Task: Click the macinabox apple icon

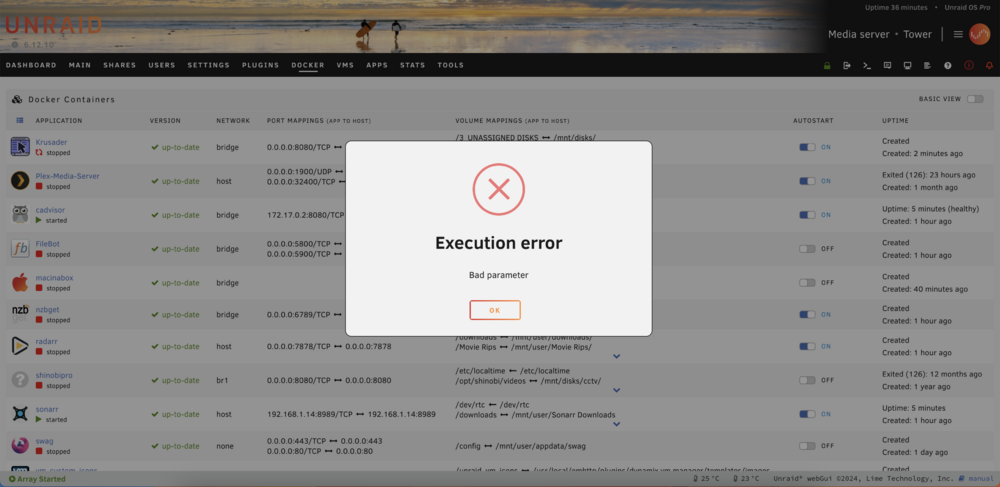Action: (20, 282)
